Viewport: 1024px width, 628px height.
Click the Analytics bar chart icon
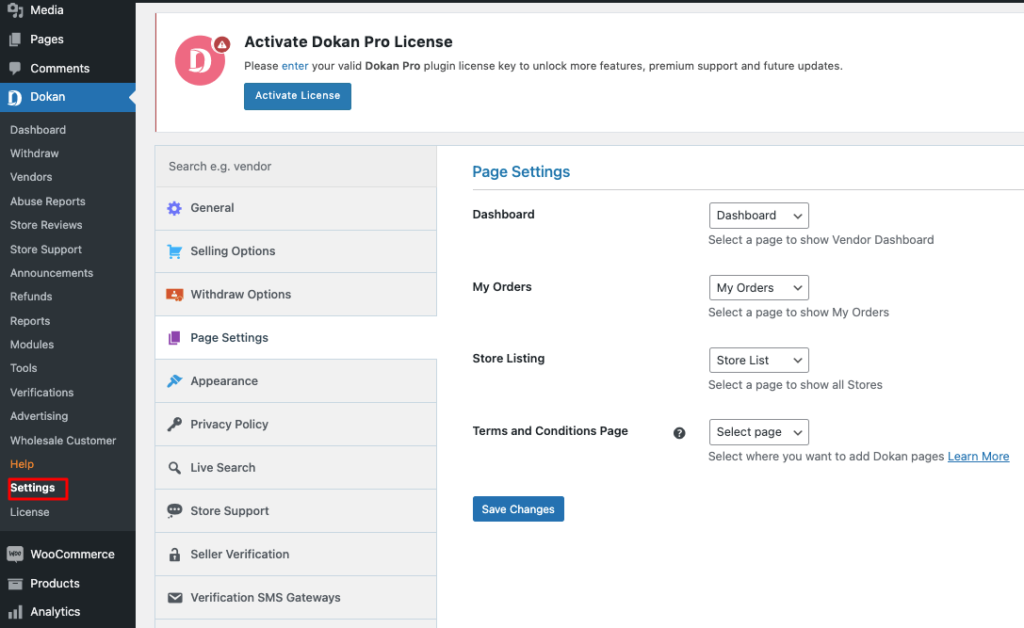[x=15, y=612]
